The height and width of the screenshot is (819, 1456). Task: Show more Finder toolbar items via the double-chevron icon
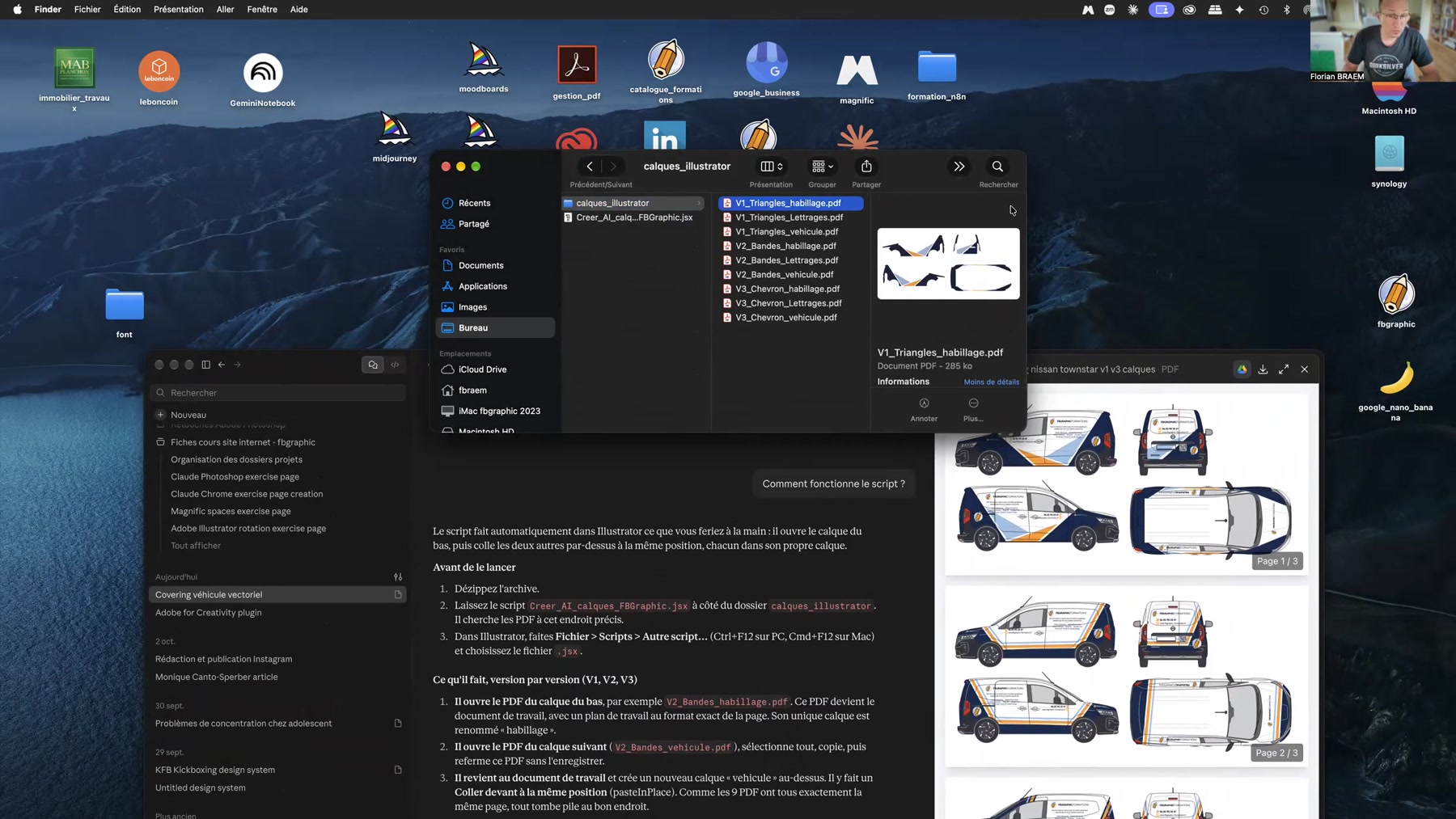[959, 167]
